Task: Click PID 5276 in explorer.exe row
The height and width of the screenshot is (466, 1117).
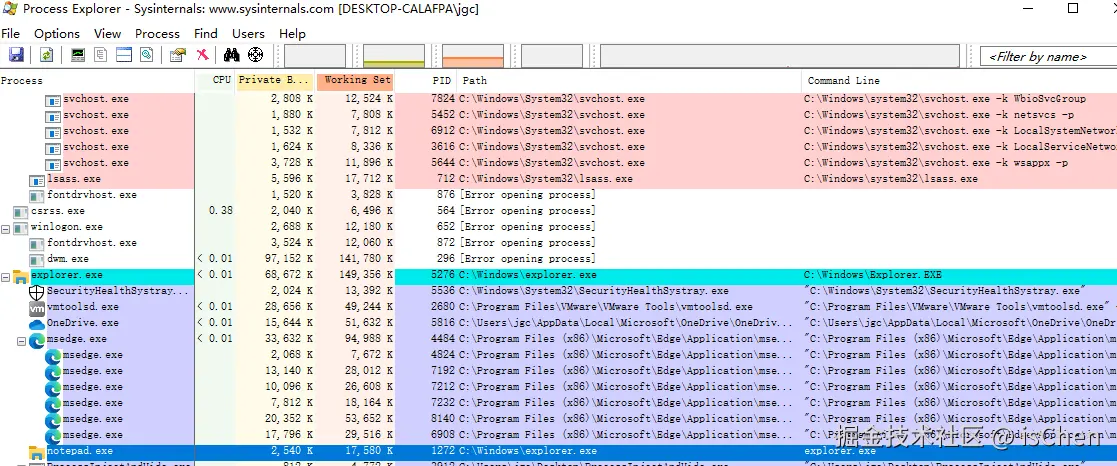Action: (443, 275)
